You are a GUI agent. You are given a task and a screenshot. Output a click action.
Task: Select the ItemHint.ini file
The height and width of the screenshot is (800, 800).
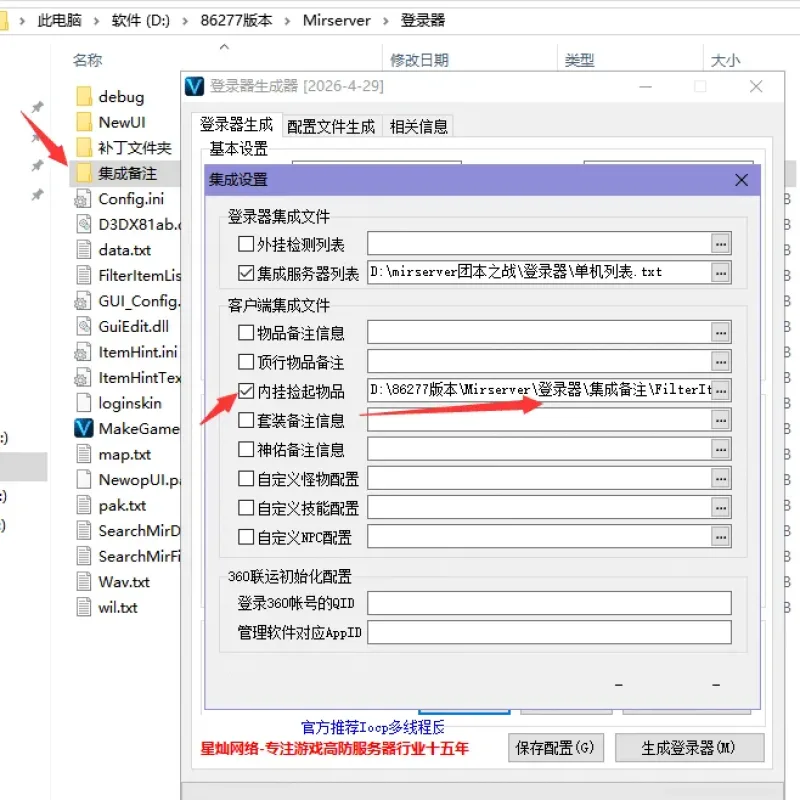138,352
